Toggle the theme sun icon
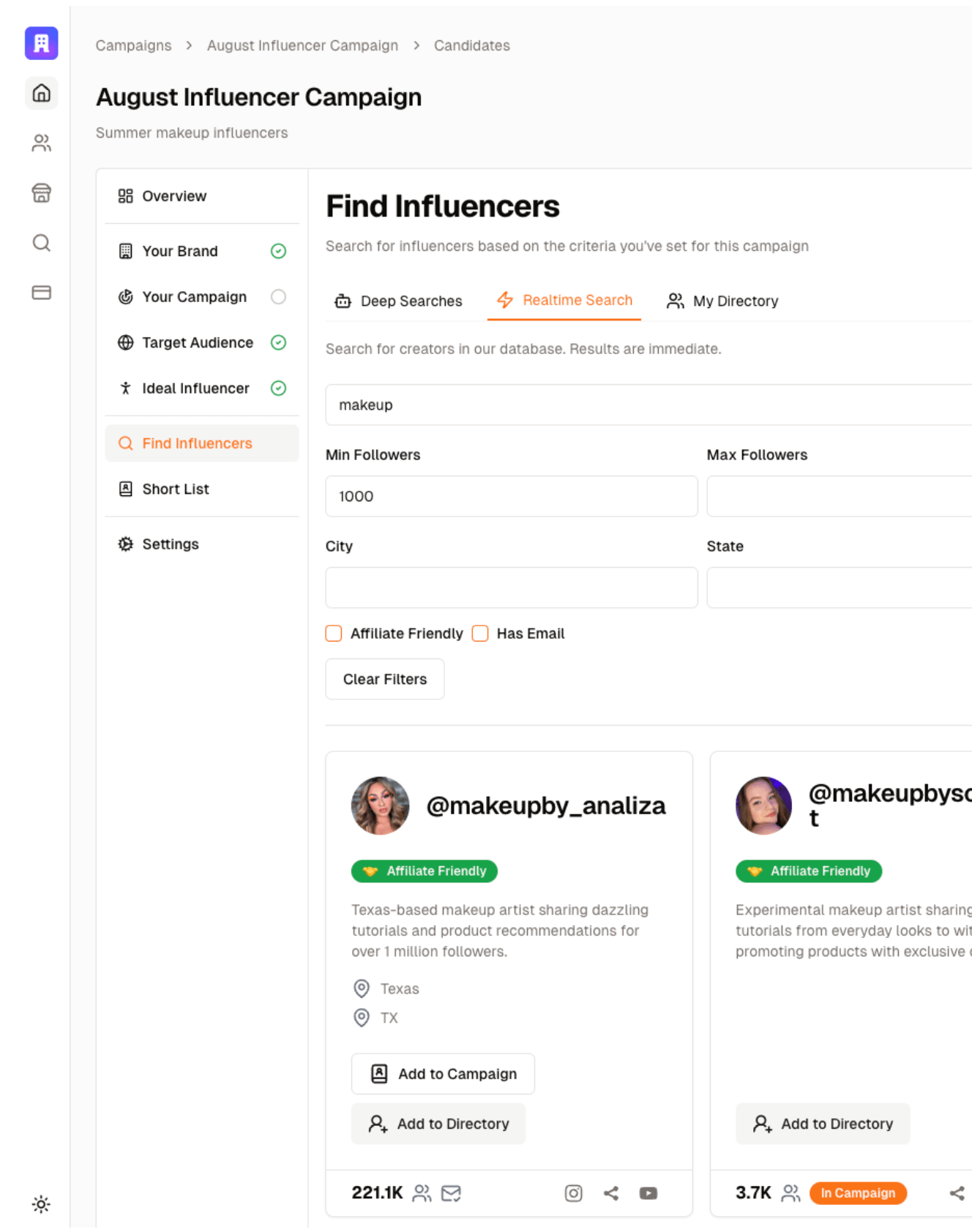Image resolution: width=972 pixels, height=1232 pixels. pyautogui.click(x=41, y=1204)
